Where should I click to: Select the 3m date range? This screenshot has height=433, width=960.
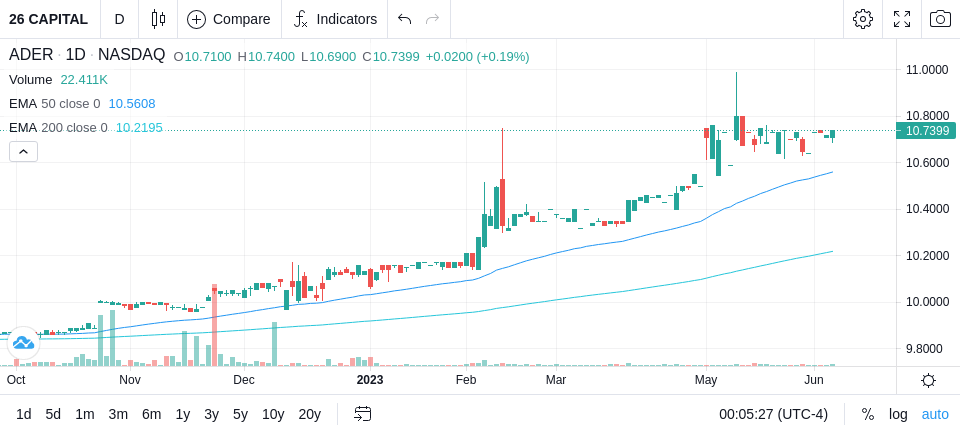118,415
